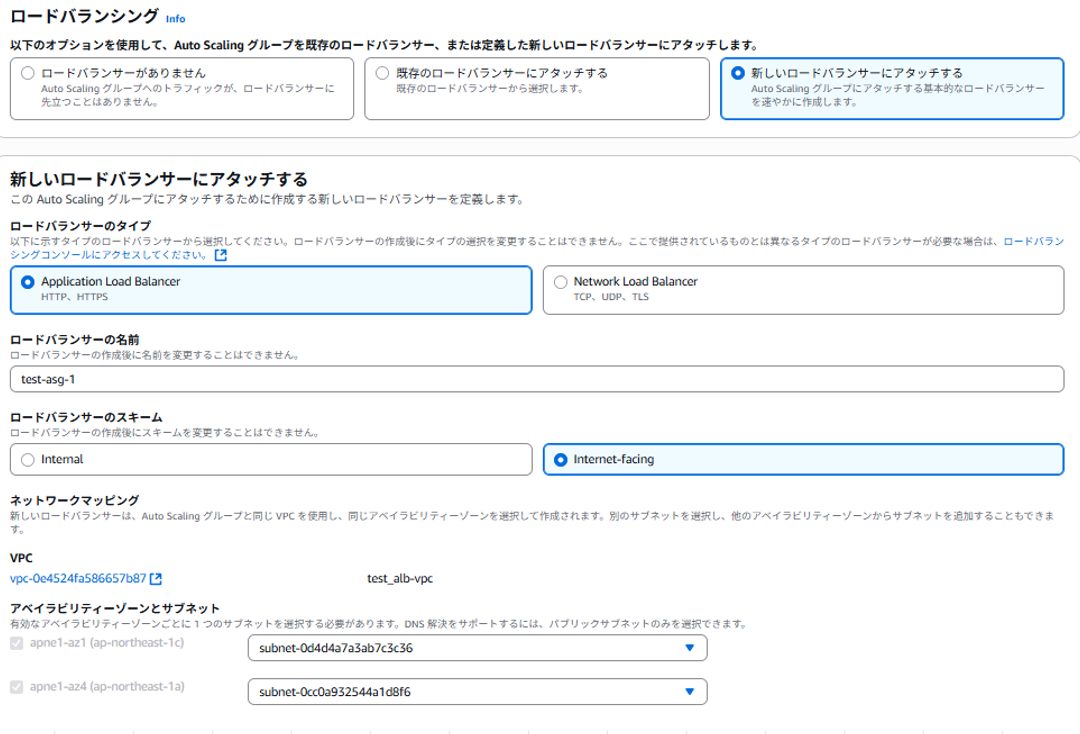Image resolution: width=1080 pixels, height=734 pixels.
Task: Click dropdown arrow on subnet-0cc0a932544a1d8f6
Action: 689,691
